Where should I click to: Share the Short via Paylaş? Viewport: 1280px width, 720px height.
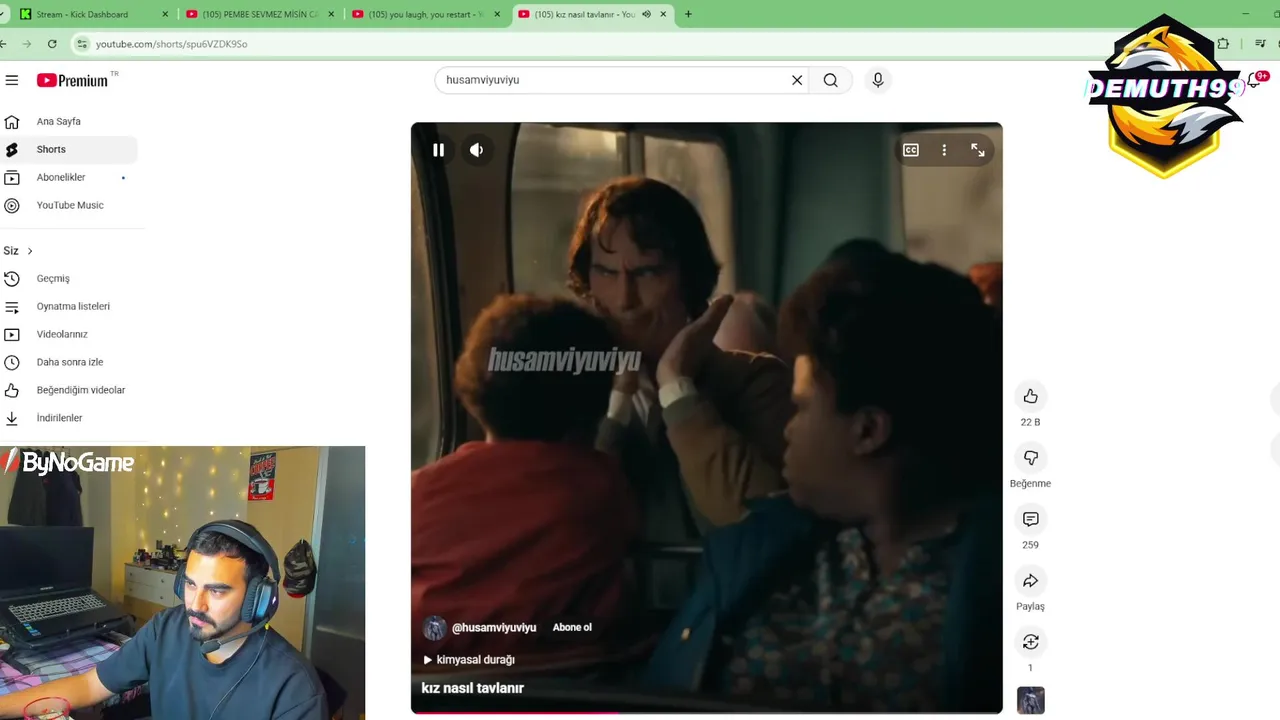(1030, 580)
